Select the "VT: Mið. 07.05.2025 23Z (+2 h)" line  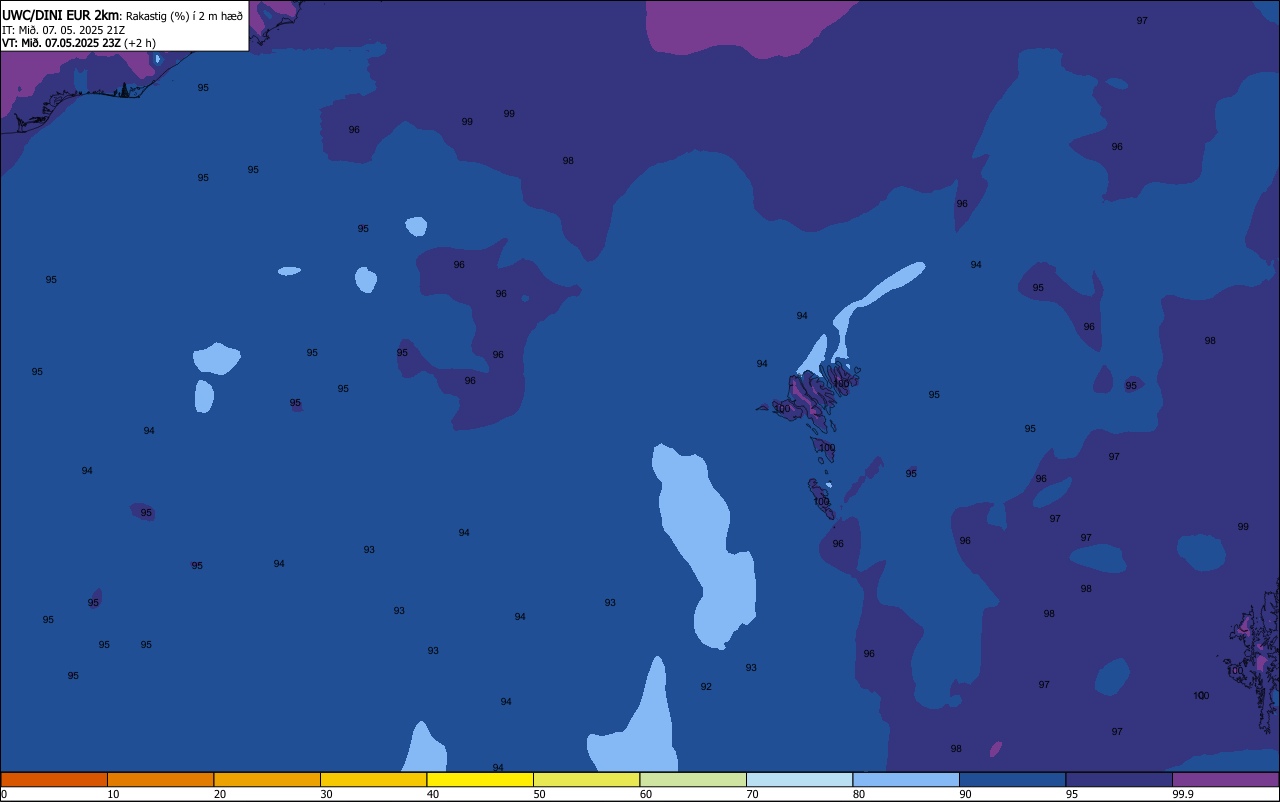click(79, 43)
